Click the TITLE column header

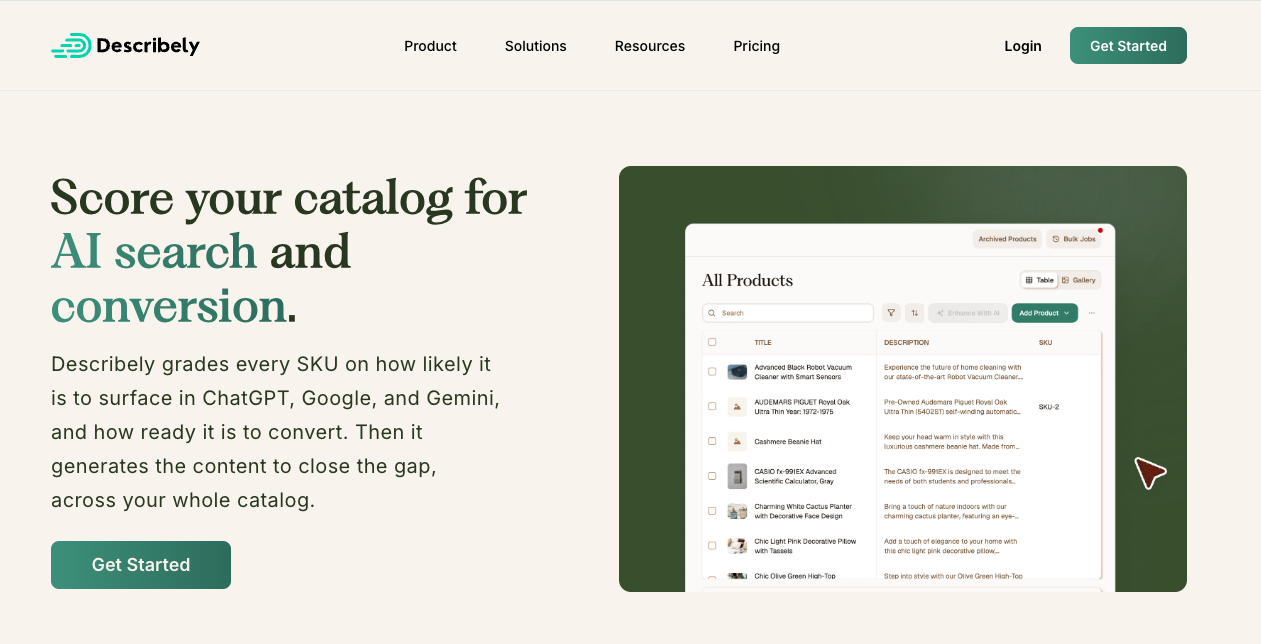point(763,342)
